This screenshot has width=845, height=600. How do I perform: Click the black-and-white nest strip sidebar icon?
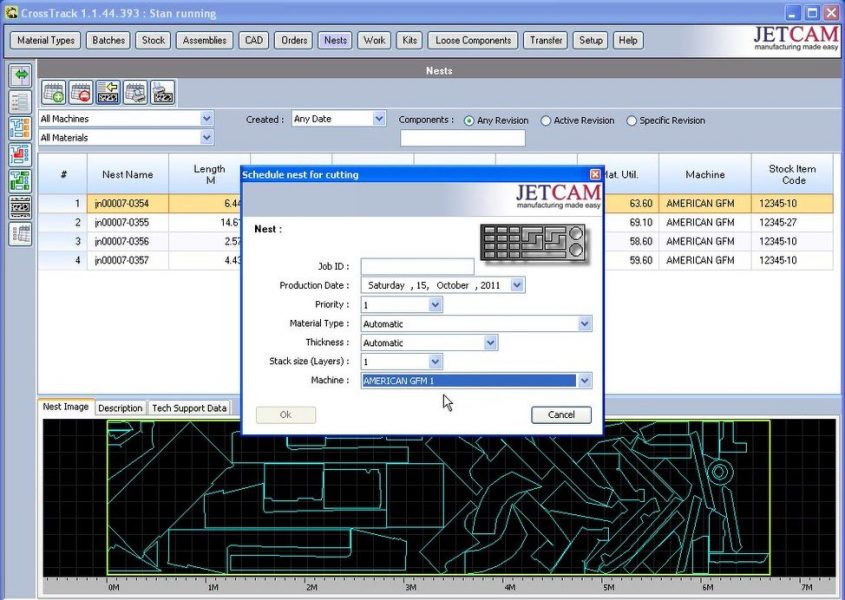(x=20, y=208)
